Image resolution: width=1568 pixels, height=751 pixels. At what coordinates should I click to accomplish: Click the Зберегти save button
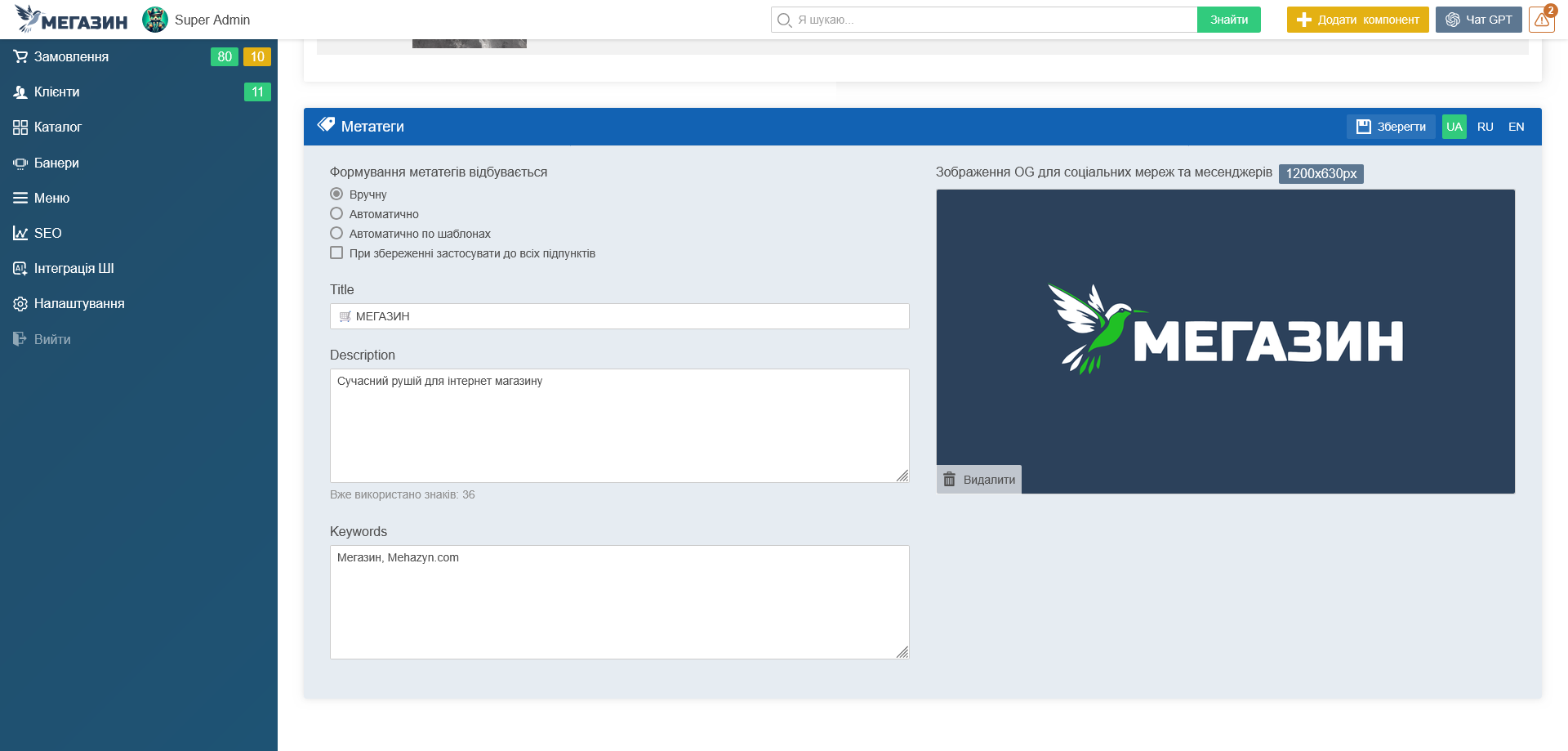pyautogui.click(x=1391, y=127)
